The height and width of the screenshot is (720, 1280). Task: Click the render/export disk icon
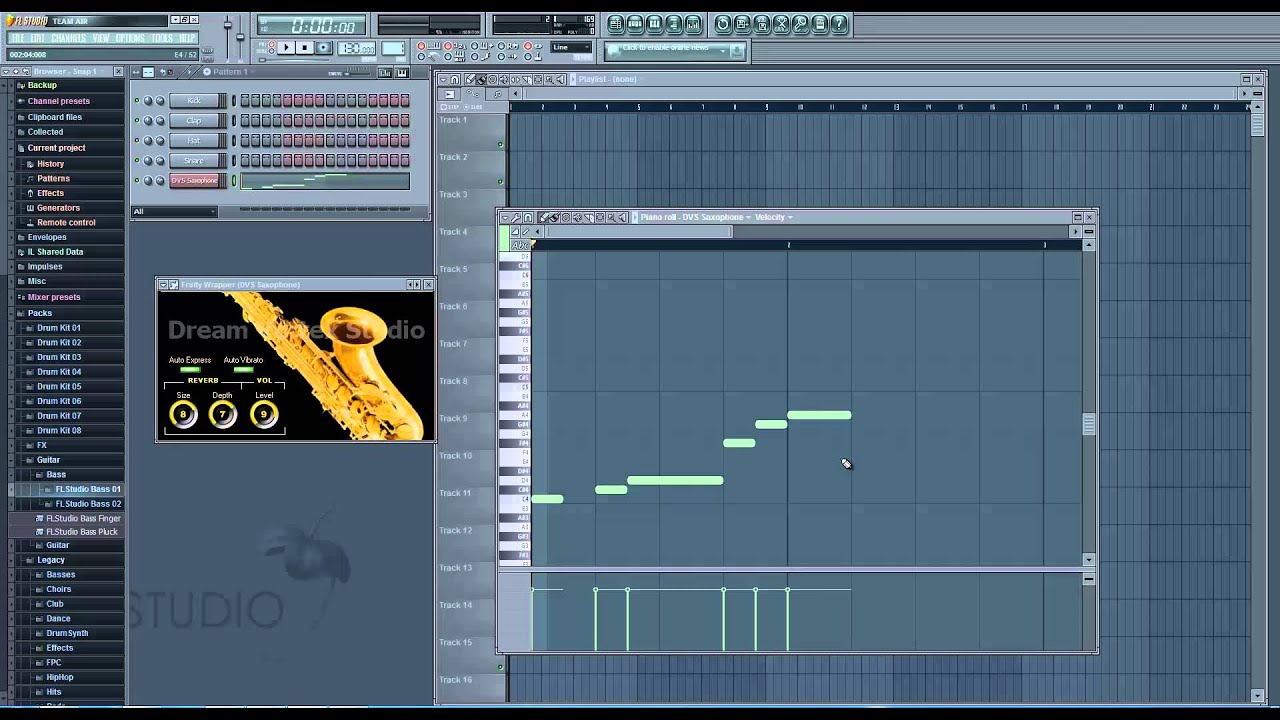click(x=762, y=24)
